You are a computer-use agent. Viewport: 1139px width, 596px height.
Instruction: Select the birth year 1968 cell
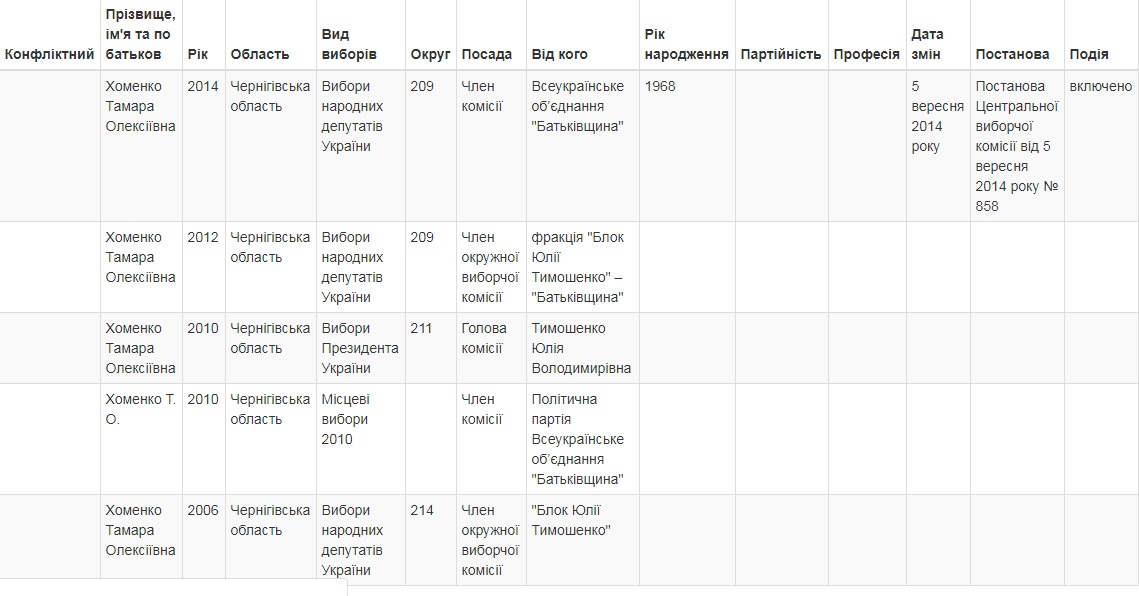point(660,86)
